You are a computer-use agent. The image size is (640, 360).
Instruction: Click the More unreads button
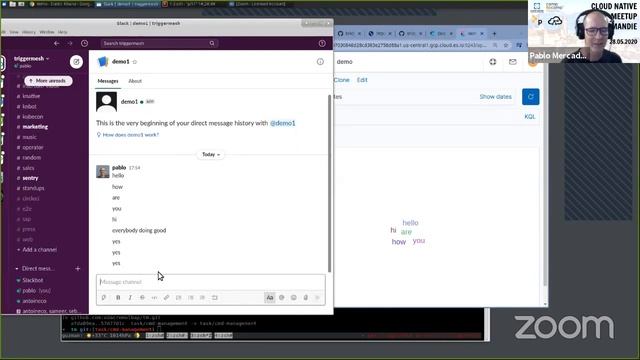click(48, 81)
